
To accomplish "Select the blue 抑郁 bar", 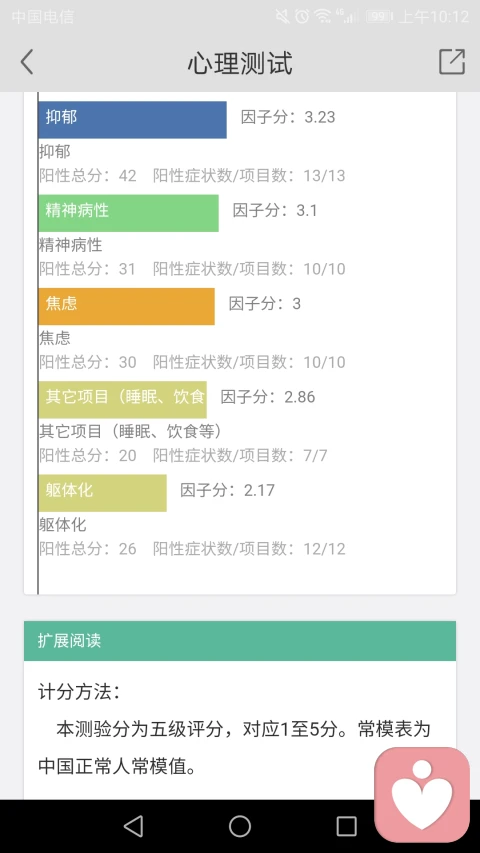I will (x=132, y=120).
